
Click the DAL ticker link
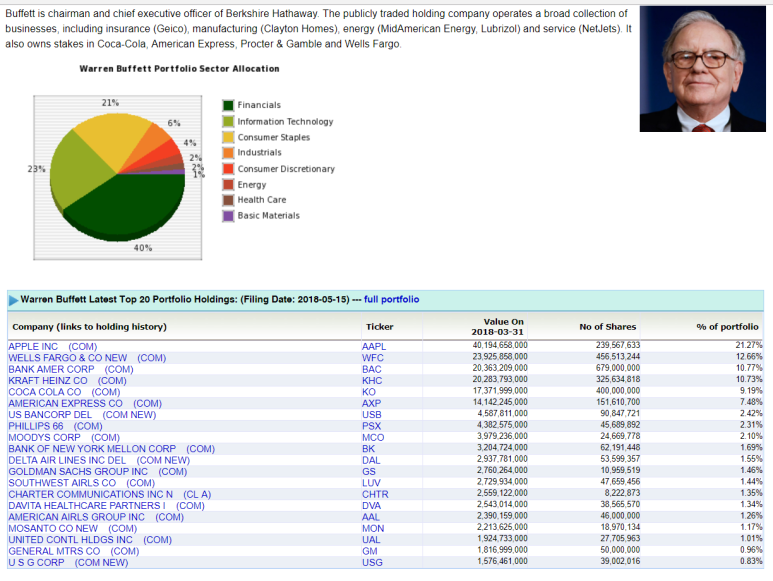click(x=371, y=460)
